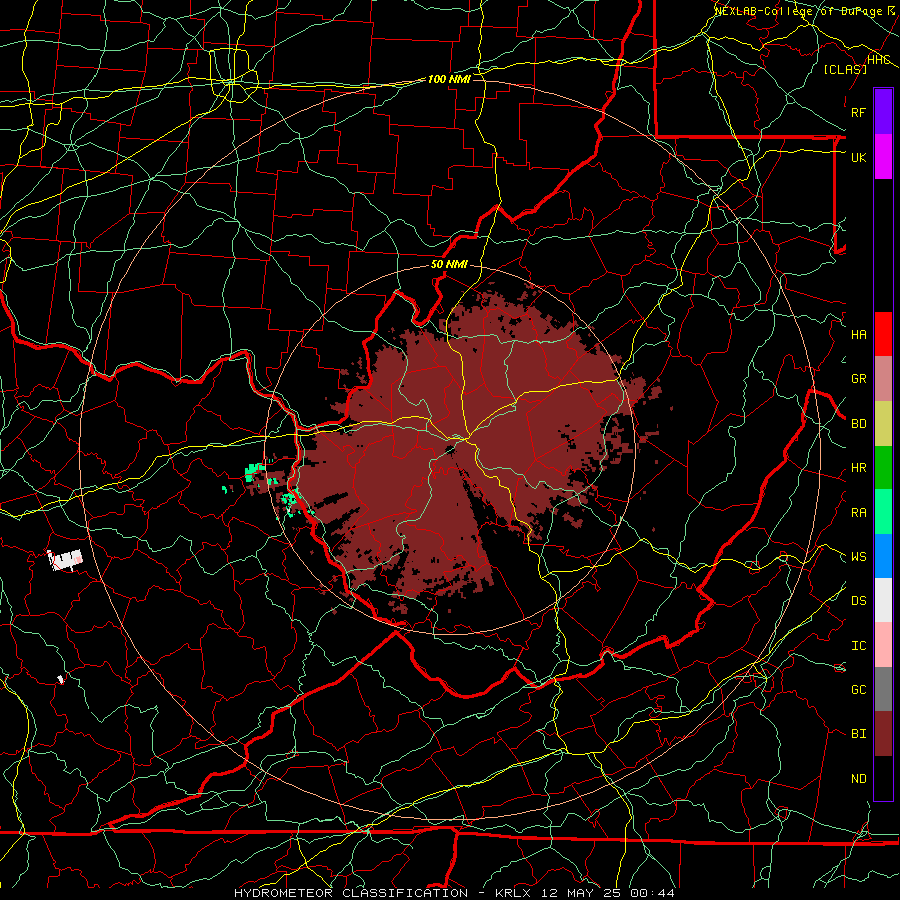Click the GR pink legend color block
The height and width of the screenshot is (900, 900).
(x=883, y=379)
